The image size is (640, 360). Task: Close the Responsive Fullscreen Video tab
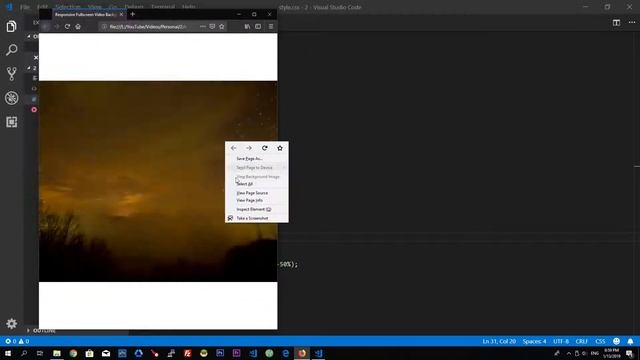pyautogui.click(x=121, y=14)
